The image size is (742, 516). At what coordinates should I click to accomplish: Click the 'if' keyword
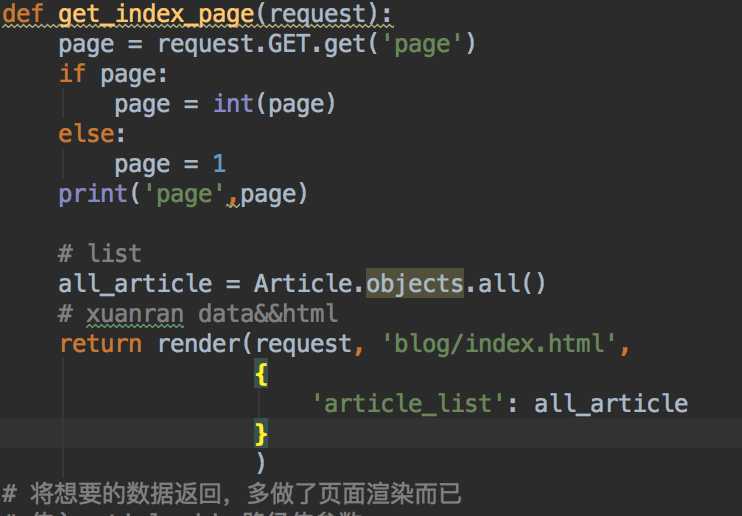[x=72, y=74]
